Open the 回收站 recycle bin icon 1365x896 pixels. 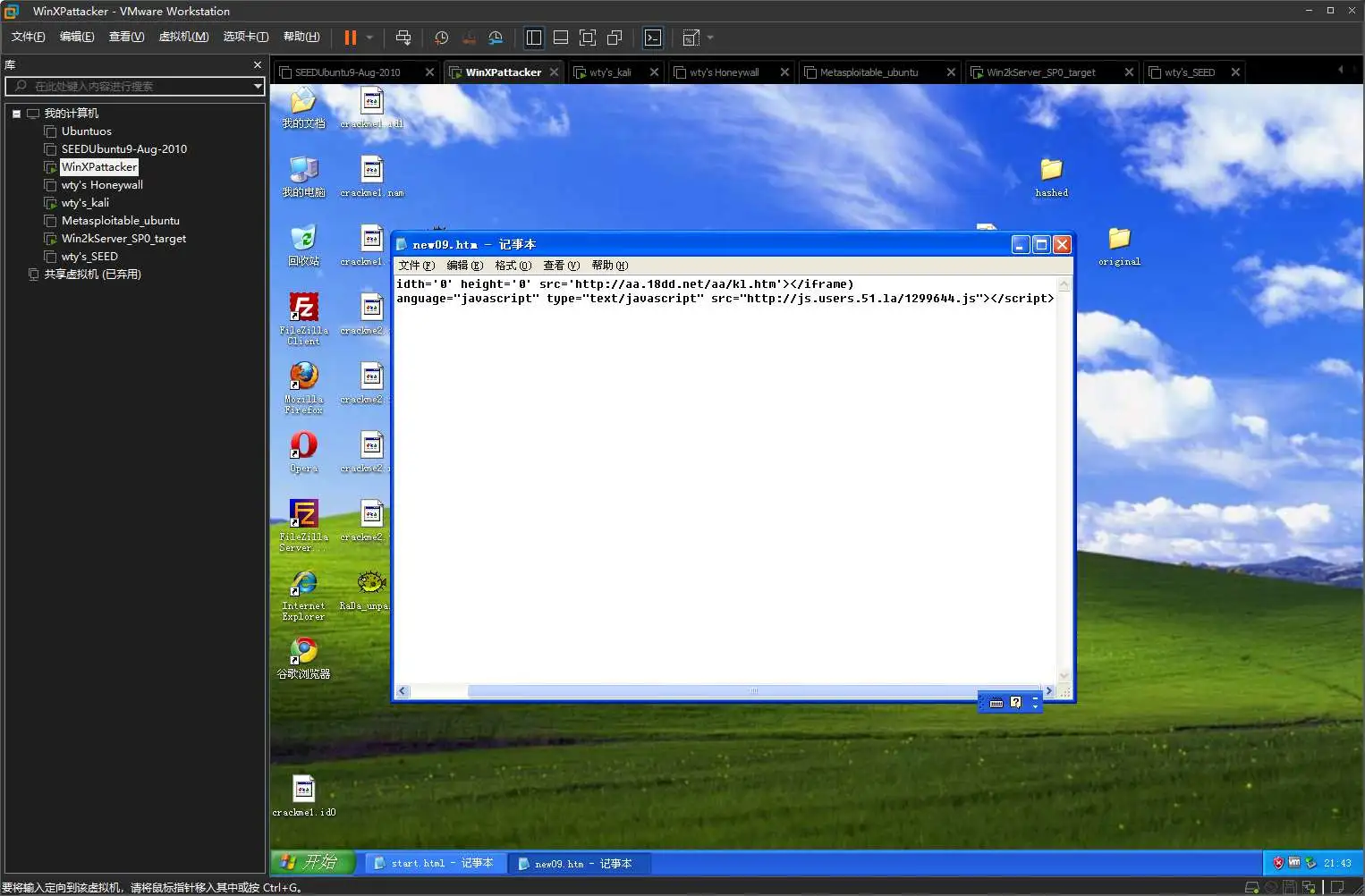pos(303,246)
